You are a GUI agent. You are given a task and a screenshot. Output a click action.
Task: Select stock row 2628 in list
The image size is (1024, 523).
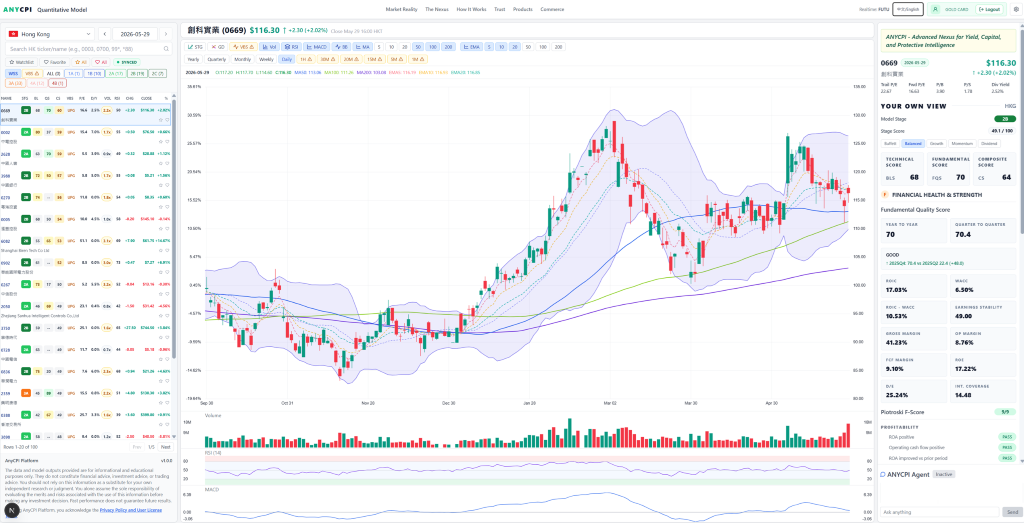click(86, 157)
